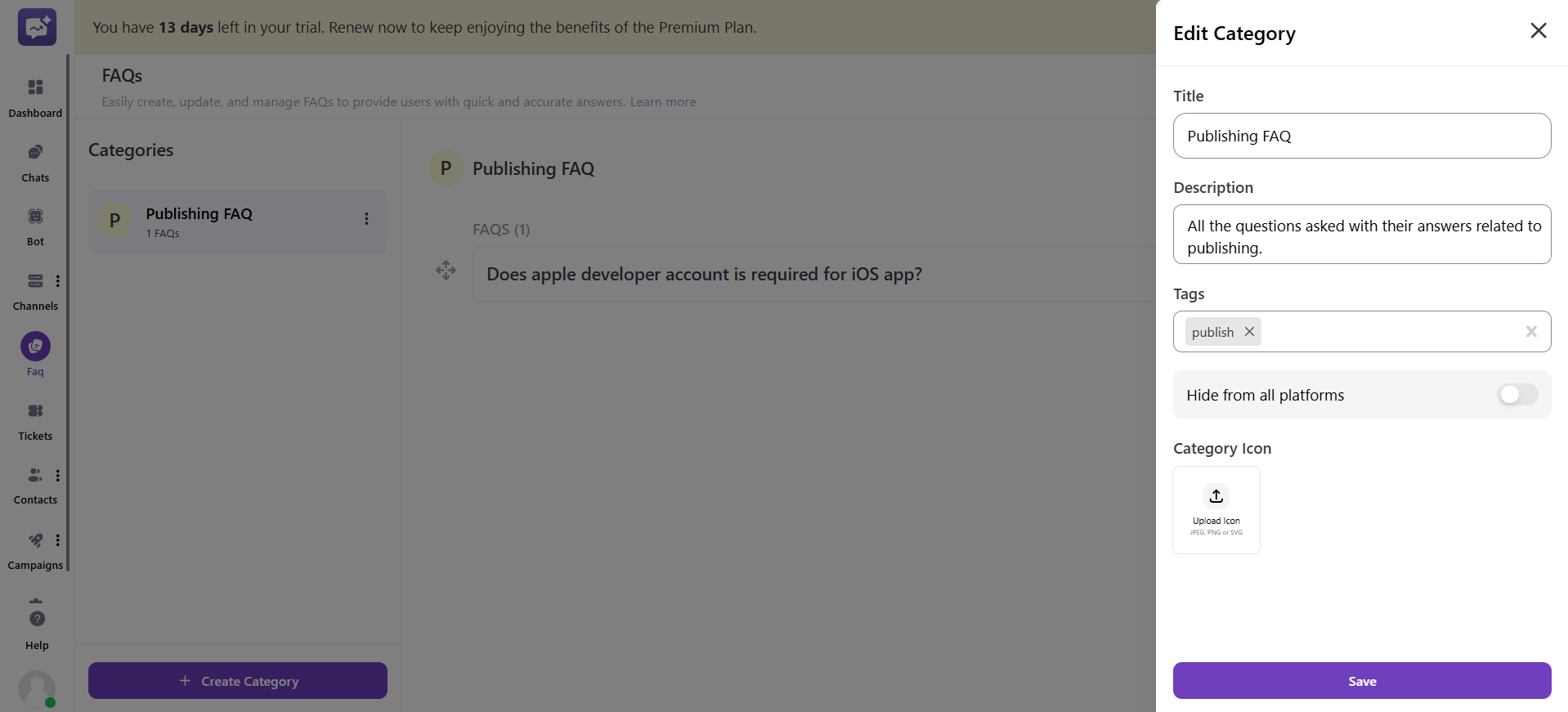Open the three-dot menu beside Contacts
Viewport: 1568px width, 712px height.
[57, 475]
